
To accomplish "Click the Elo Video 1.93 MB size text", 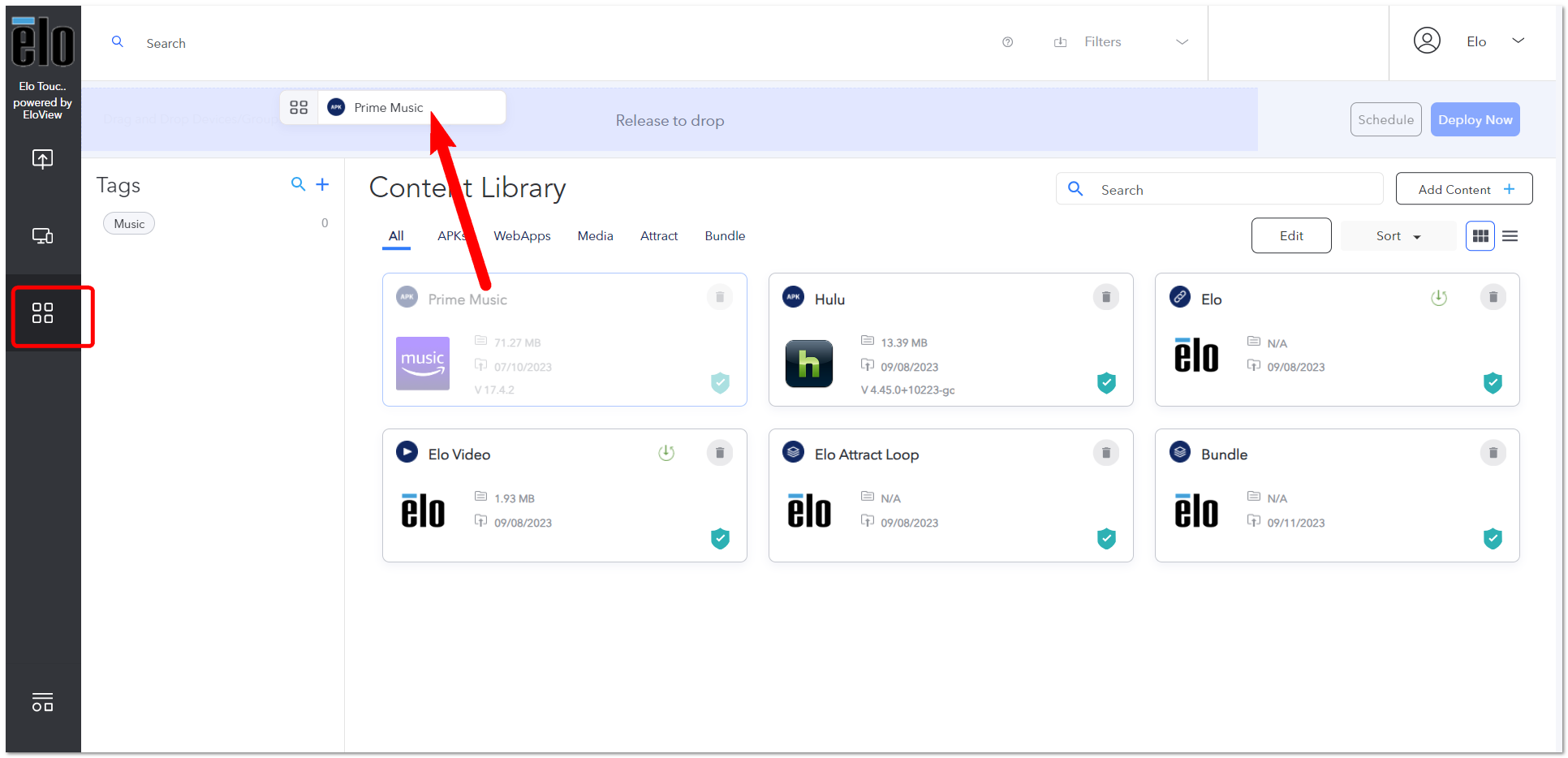I will coord(515,498).
